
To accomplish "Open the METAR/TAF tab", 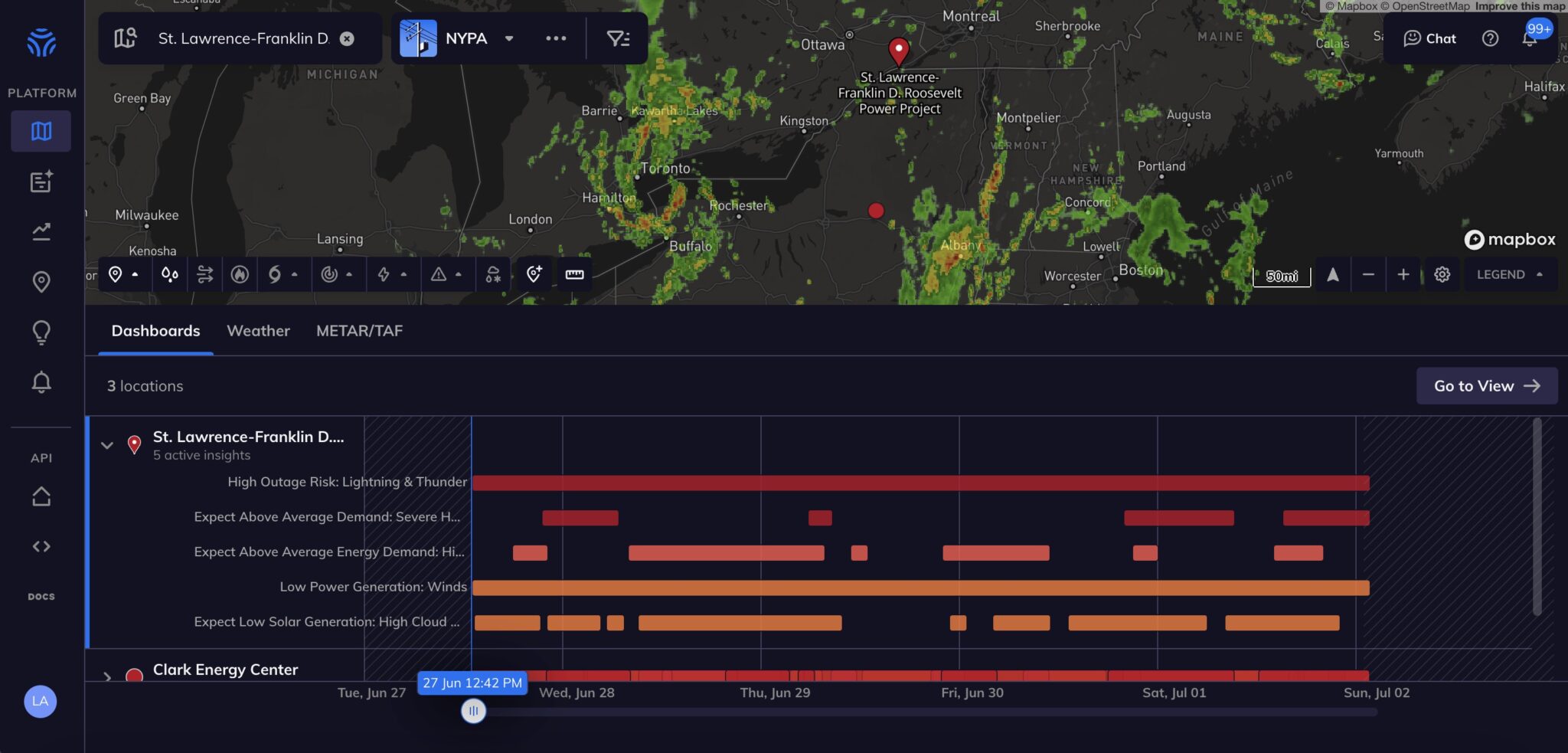I will pyautogui.click(x=359, y=330).
